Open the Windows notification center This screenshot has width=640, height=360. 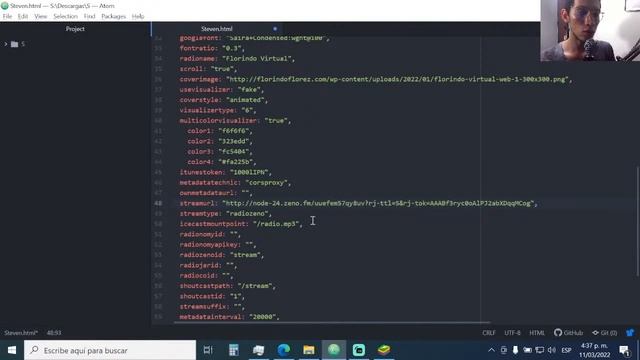(624, 350)
